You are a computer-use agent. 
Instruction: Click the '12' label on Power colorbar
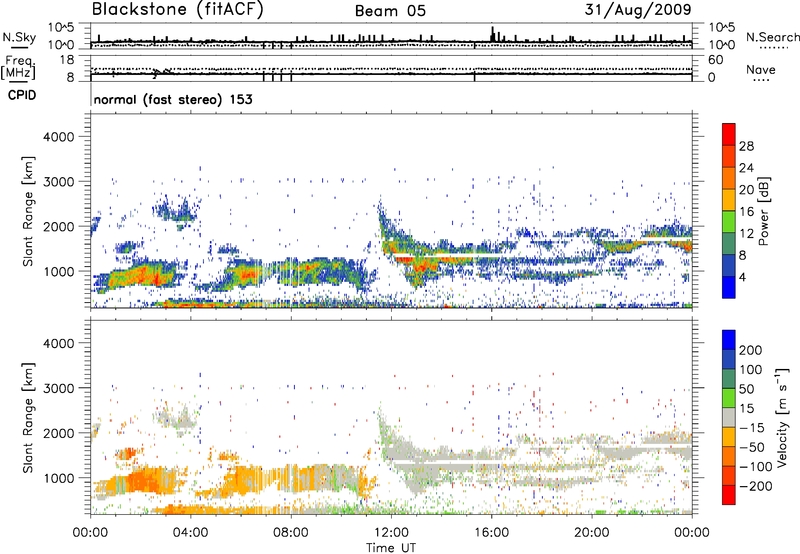[x=746, y=234]
